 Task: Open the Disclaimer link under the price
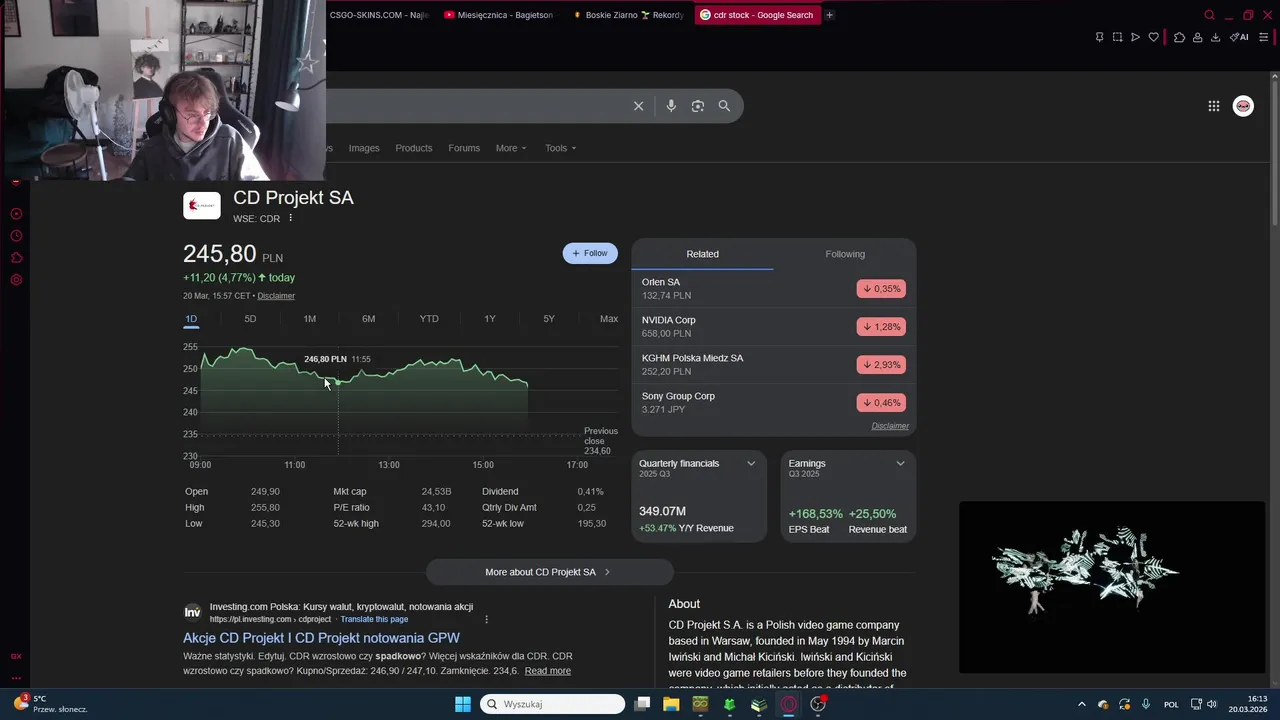point(276,296)
